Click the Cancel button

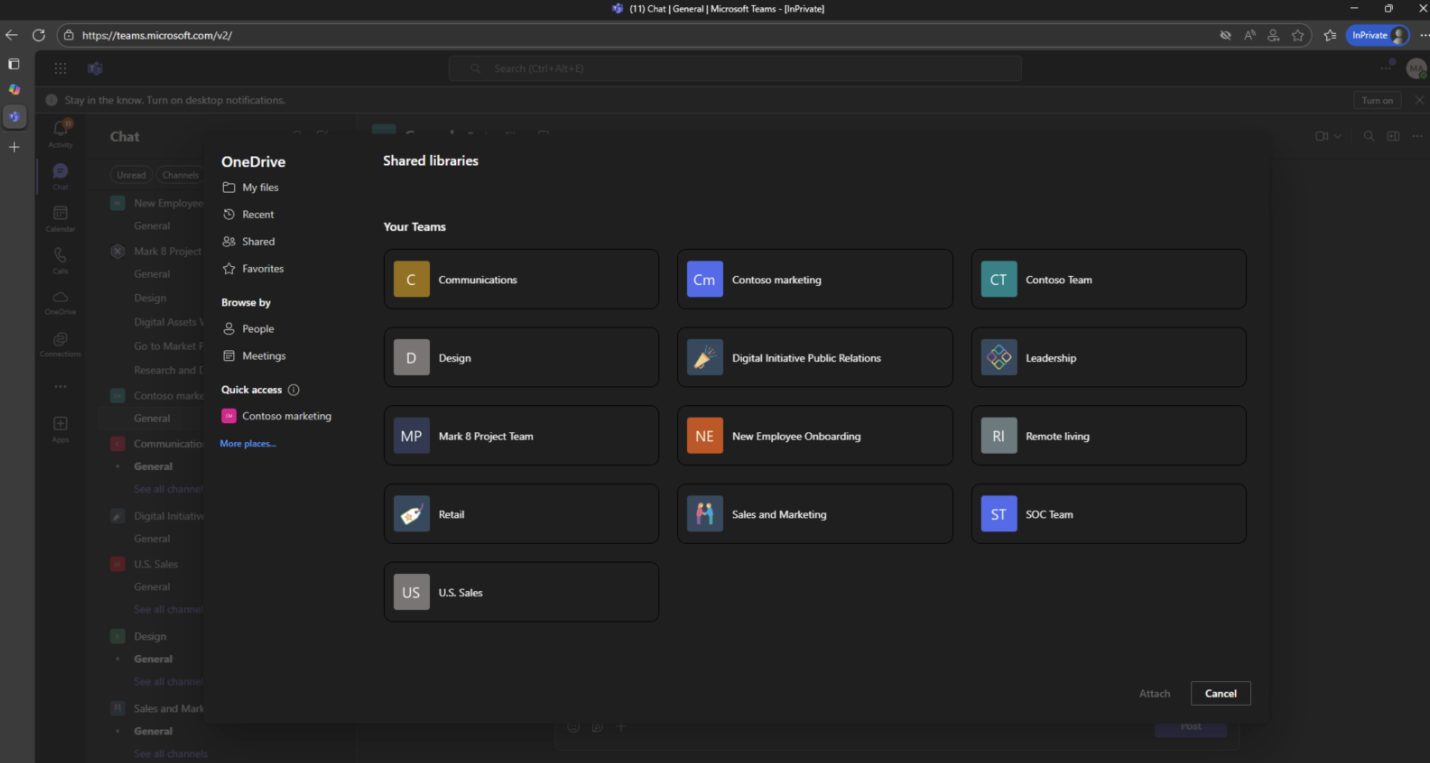click(x=1220, y=693)
